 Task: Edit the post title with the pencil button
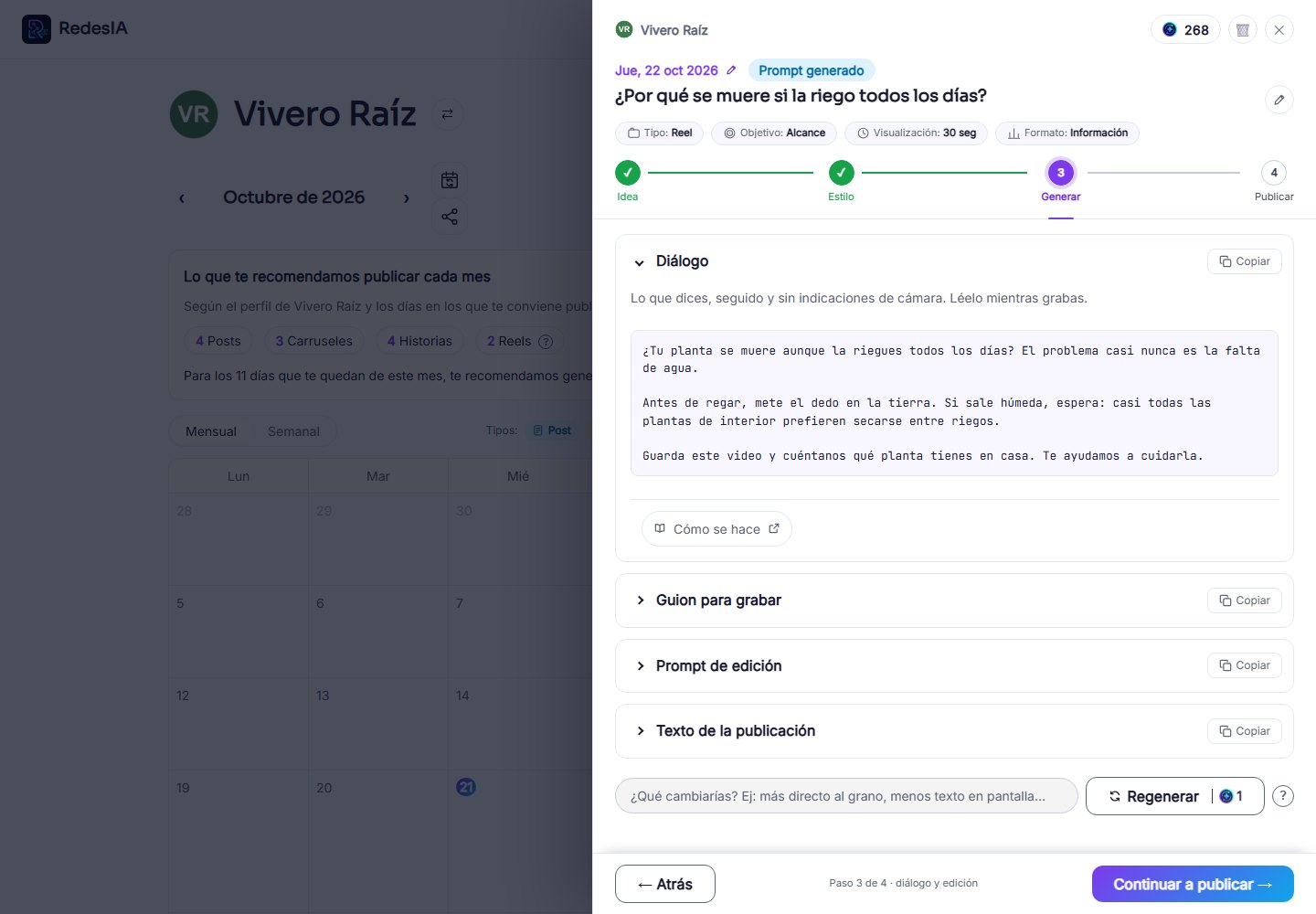click(1279, 100)
